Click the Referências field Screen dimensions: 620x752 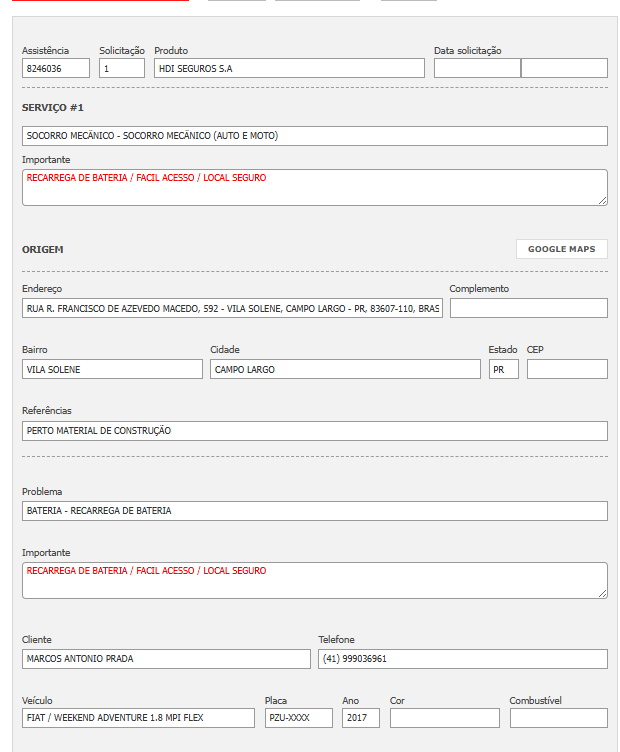(314, 431)
